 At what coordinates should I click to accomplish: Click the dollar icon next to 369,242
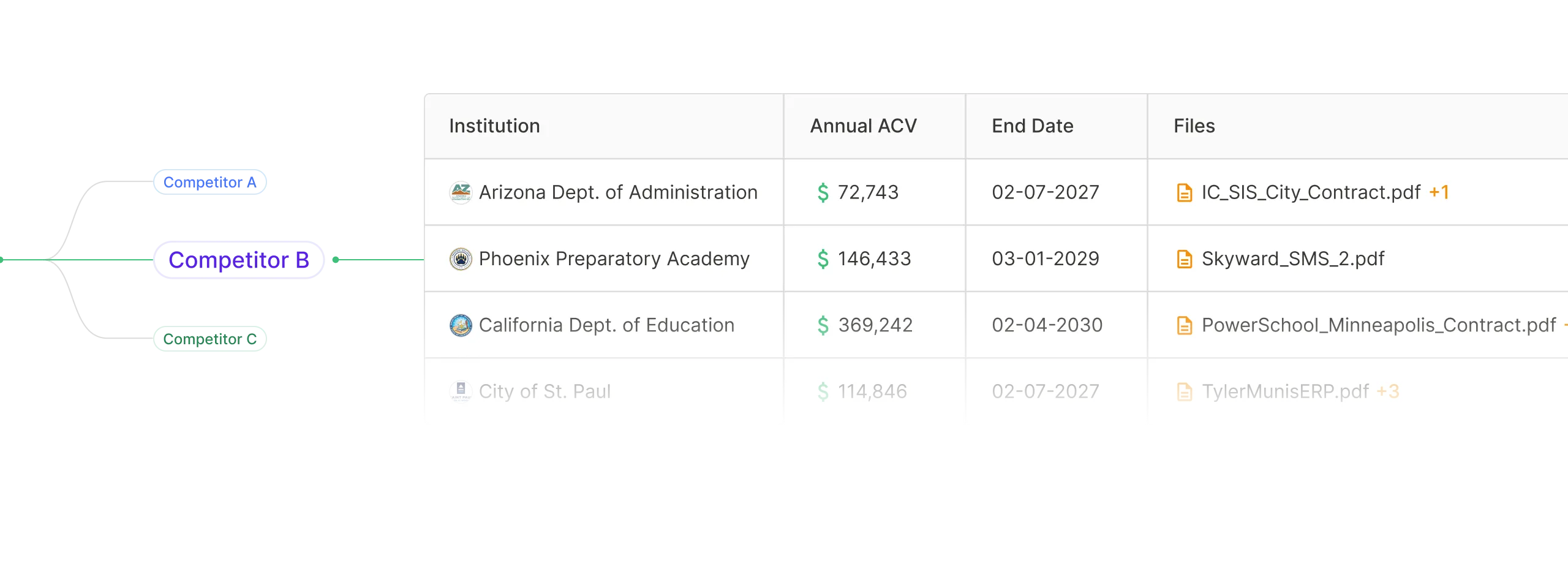pos(824,325)
